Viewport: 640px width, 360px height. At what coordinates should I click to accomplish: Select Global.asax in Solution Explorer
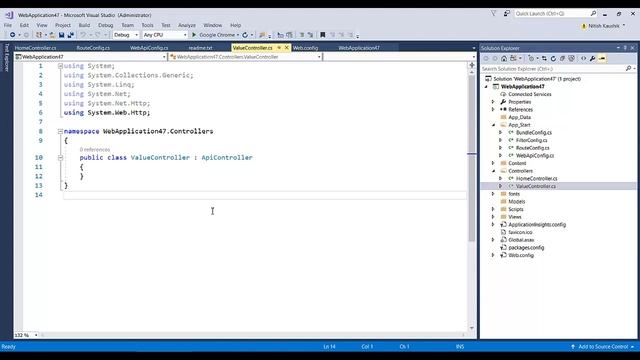tap(521, 240)
